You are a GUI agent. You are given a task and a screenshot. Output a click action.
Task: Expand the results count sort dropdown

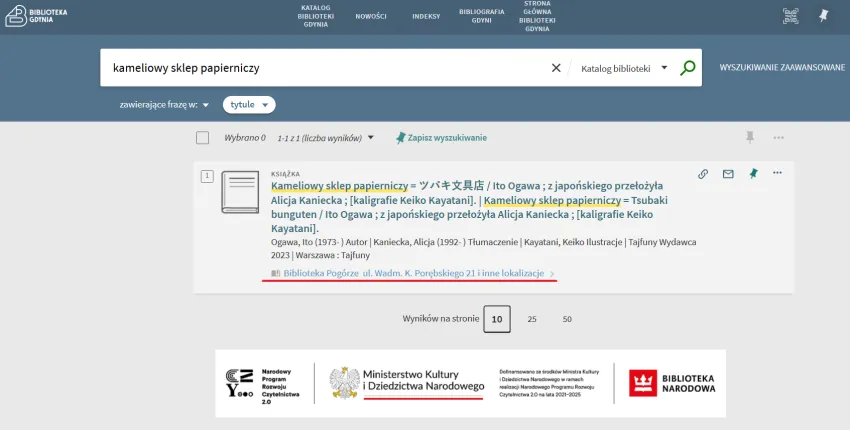click(371, 138)
